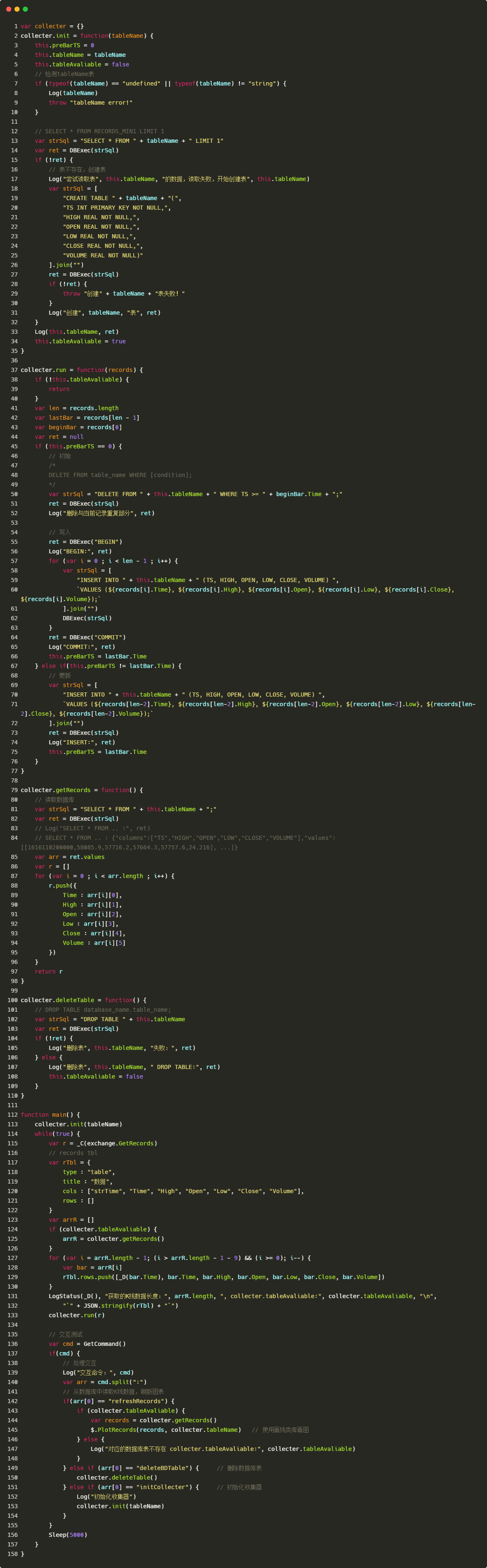Click the collecter.init function definition

pyautogui.click(x=45, y=36)
